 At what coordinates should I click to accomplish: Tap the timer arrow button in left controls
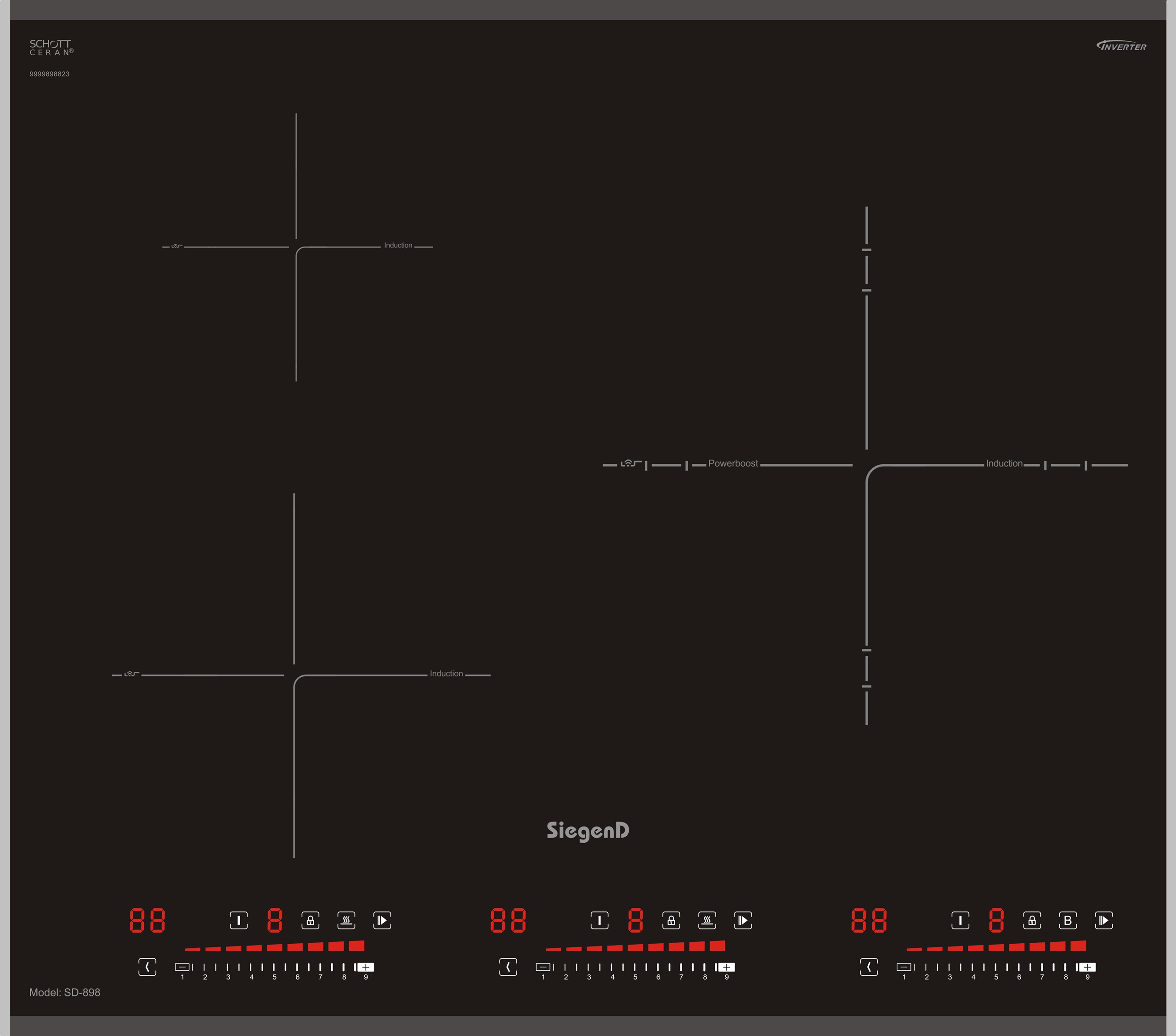click(x=147, y=967)
